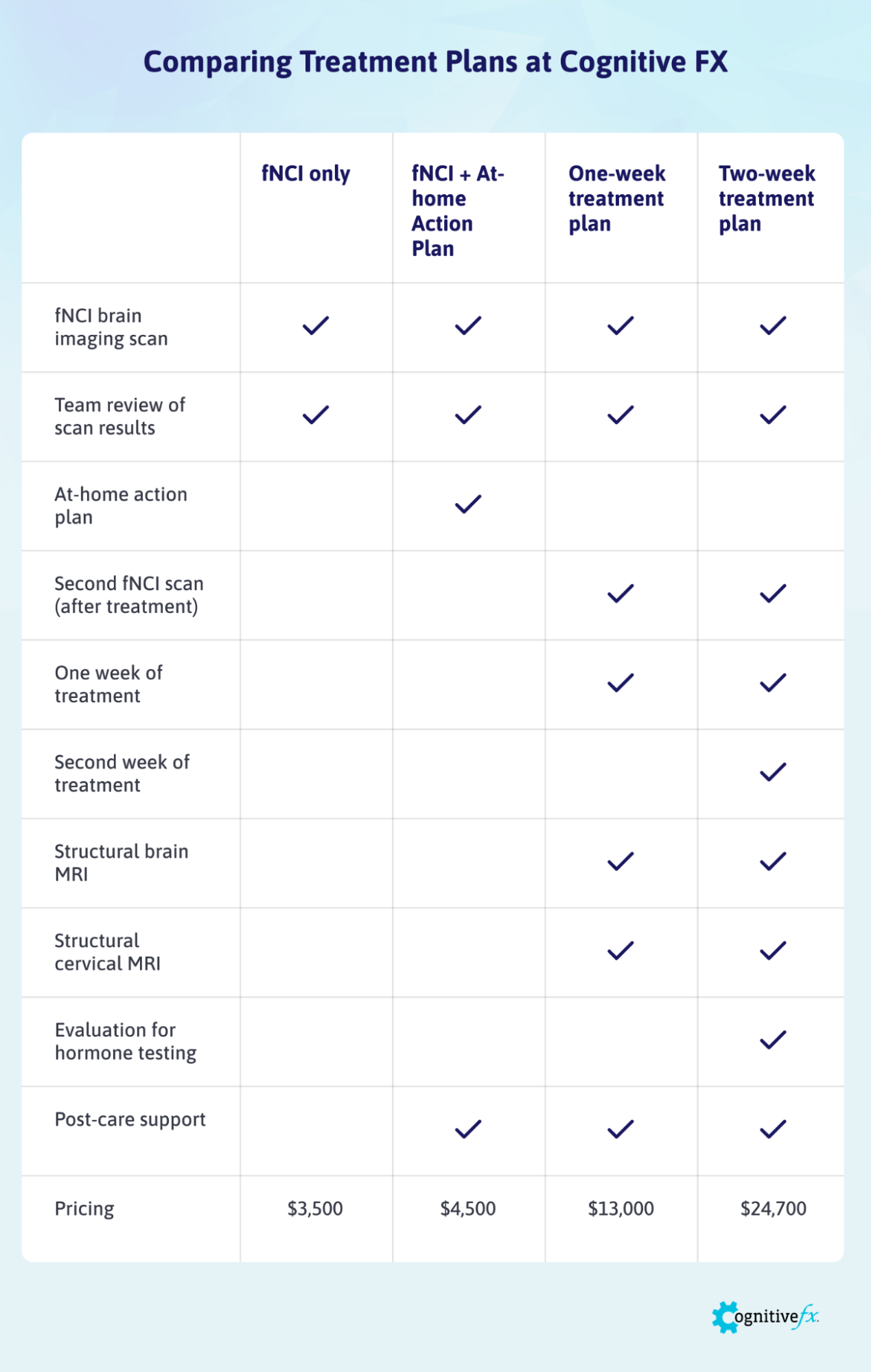871x1372 pixels.
Task: Click fNCI only checkmark for Team review row
Action: coord(316,415)
